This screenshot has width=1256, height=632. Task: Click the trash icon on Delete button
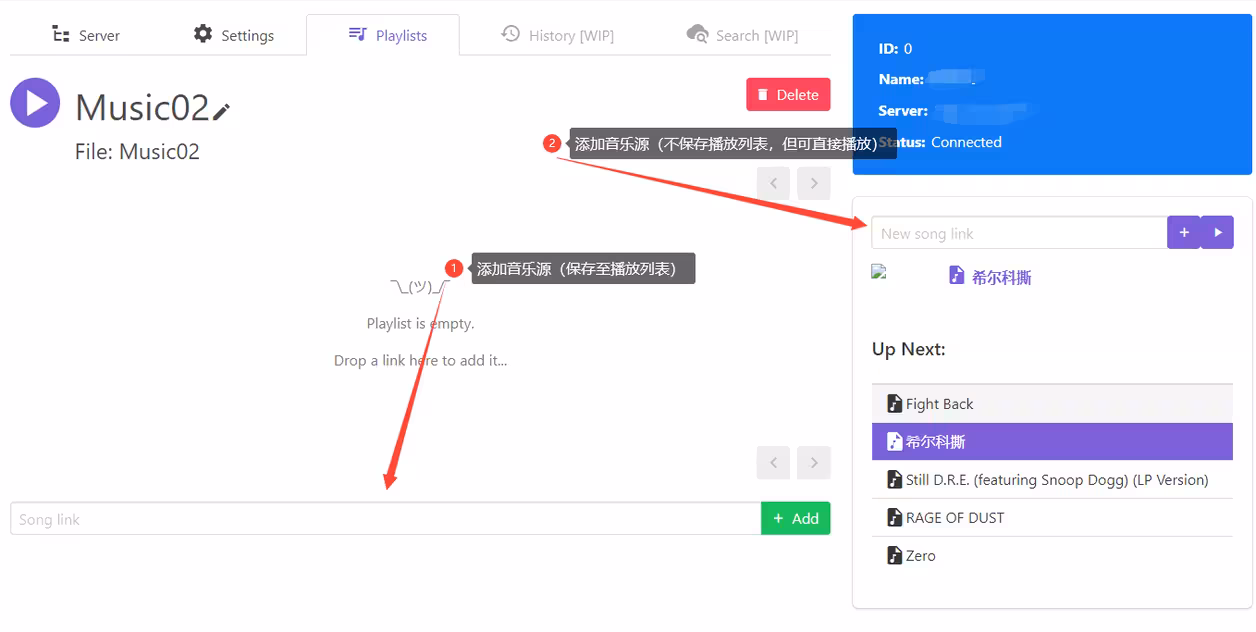click(x=763, y=94)
